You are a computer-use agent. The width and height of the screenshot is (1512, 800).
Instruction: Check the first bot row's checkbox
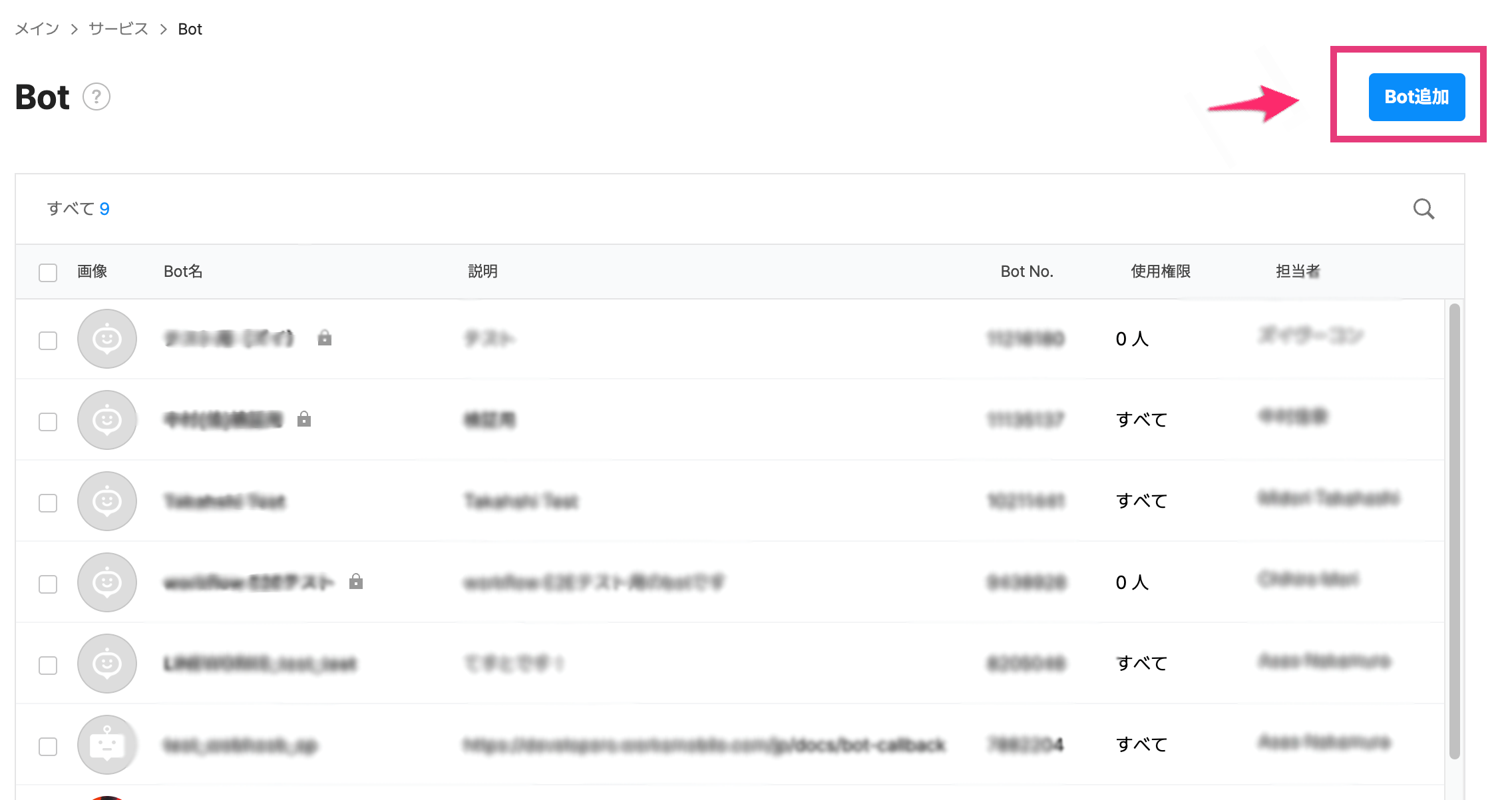coord(48,341)
